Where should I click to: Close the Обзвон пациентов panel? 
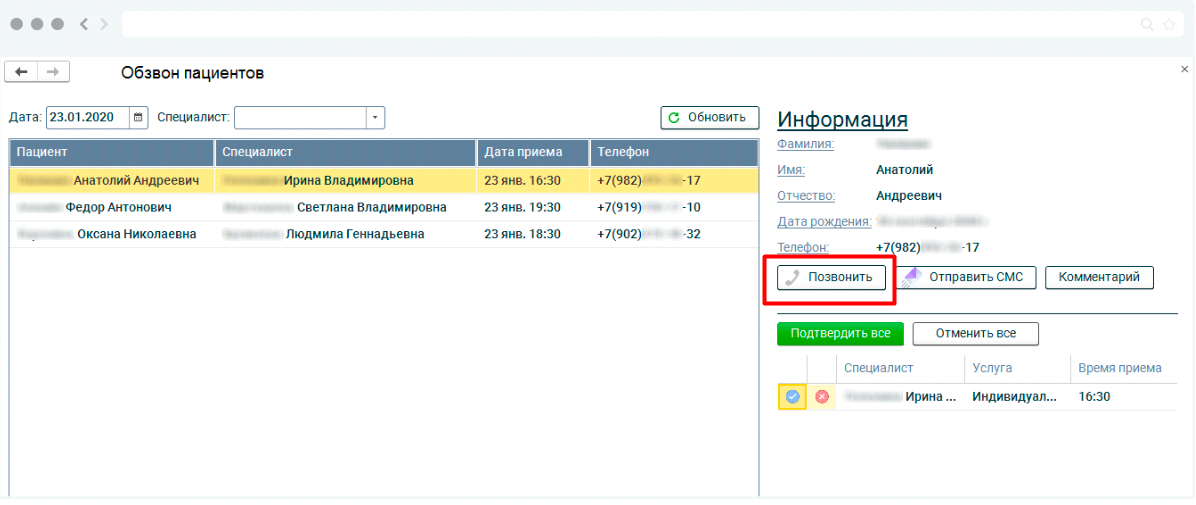pyautogui.click(x=1185, y=68)
